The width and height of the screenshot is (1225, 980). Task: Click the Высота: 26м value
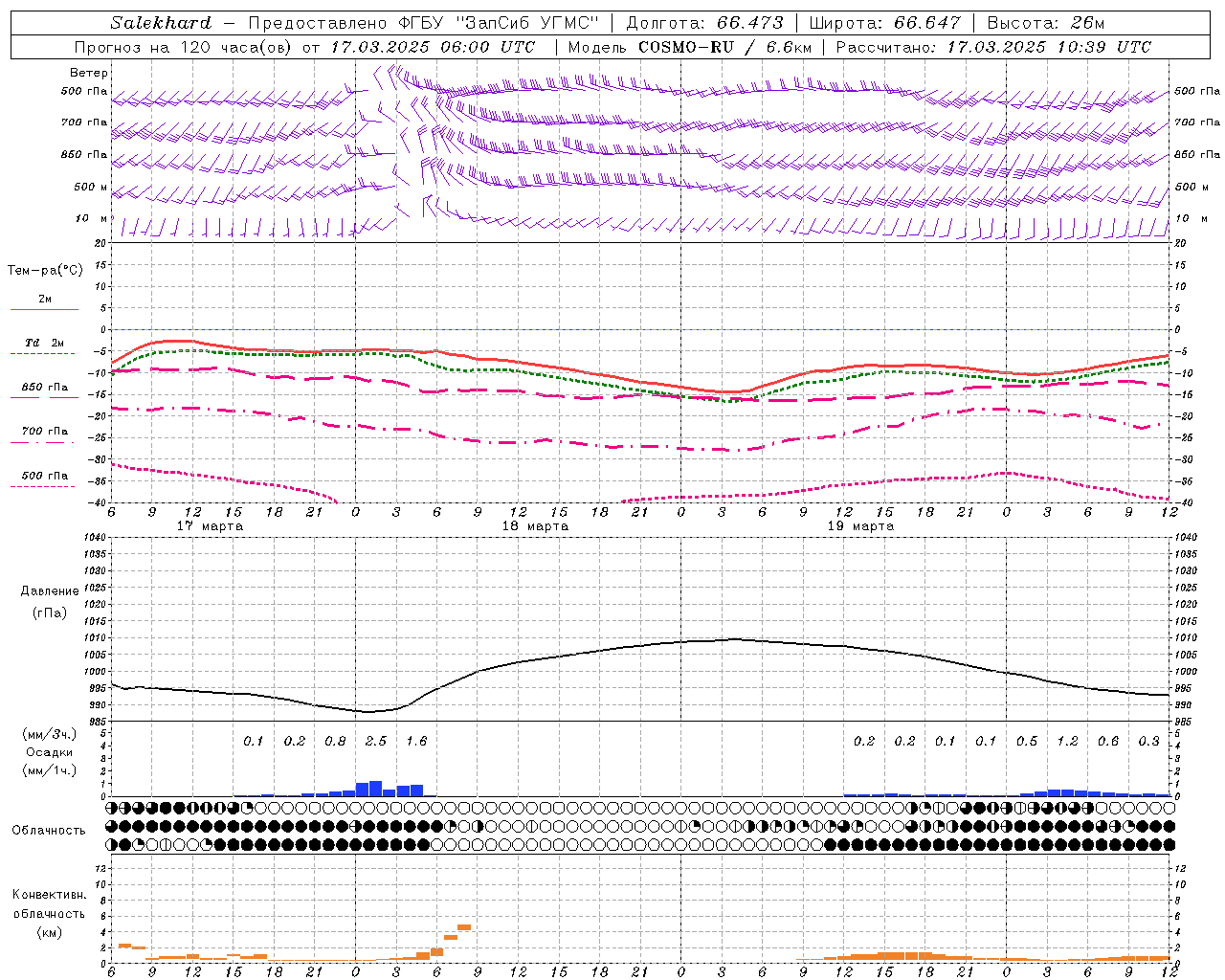(1045, 23)
